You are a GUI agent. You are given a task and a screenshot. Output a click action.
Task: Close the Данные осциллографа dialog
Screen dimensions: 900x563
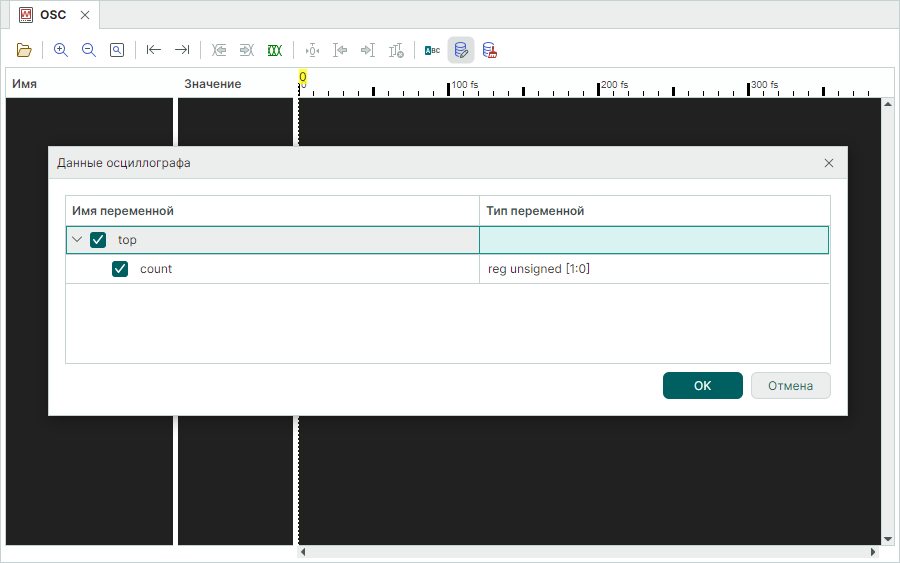coord(829,163)
